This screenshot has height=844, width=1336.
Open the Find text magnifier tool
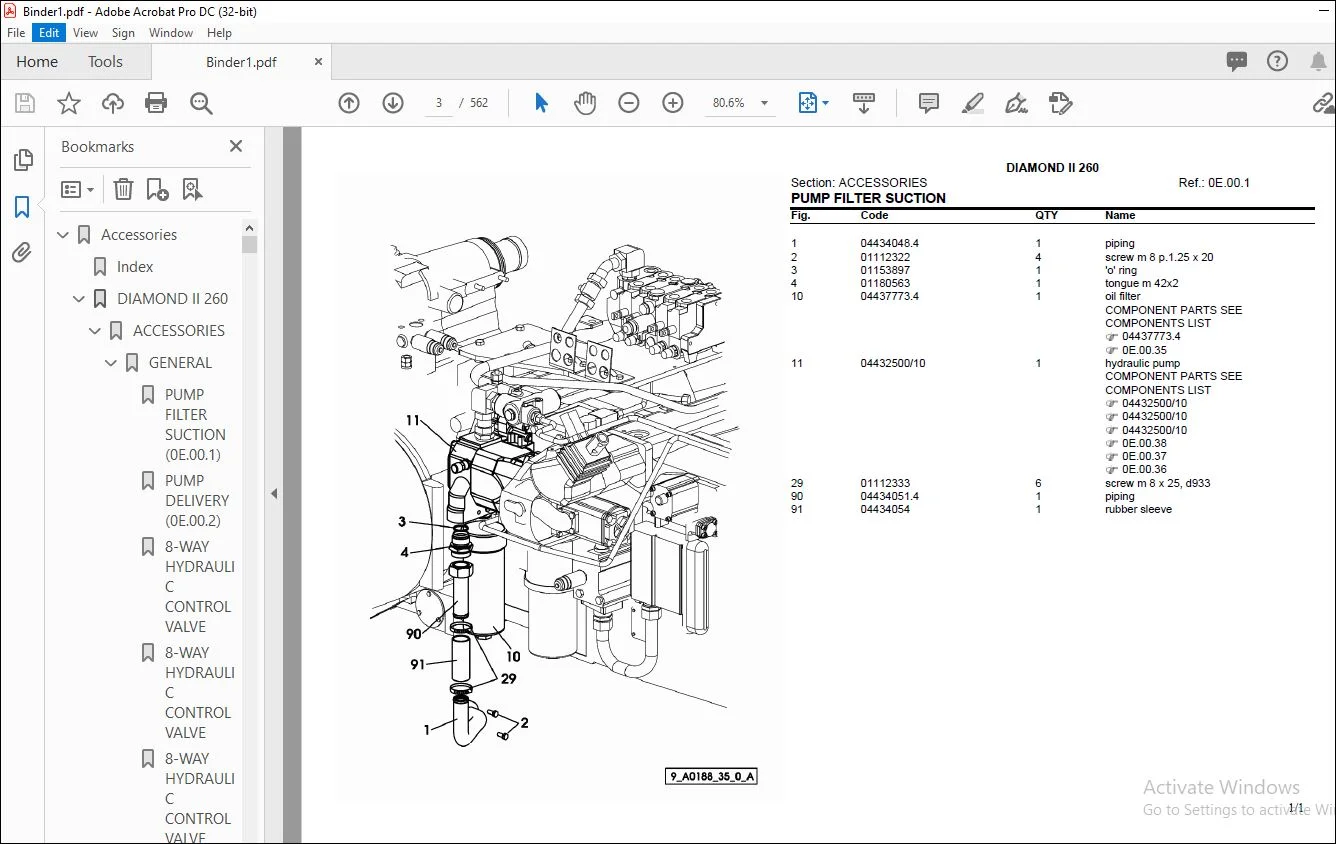[201, 103]
